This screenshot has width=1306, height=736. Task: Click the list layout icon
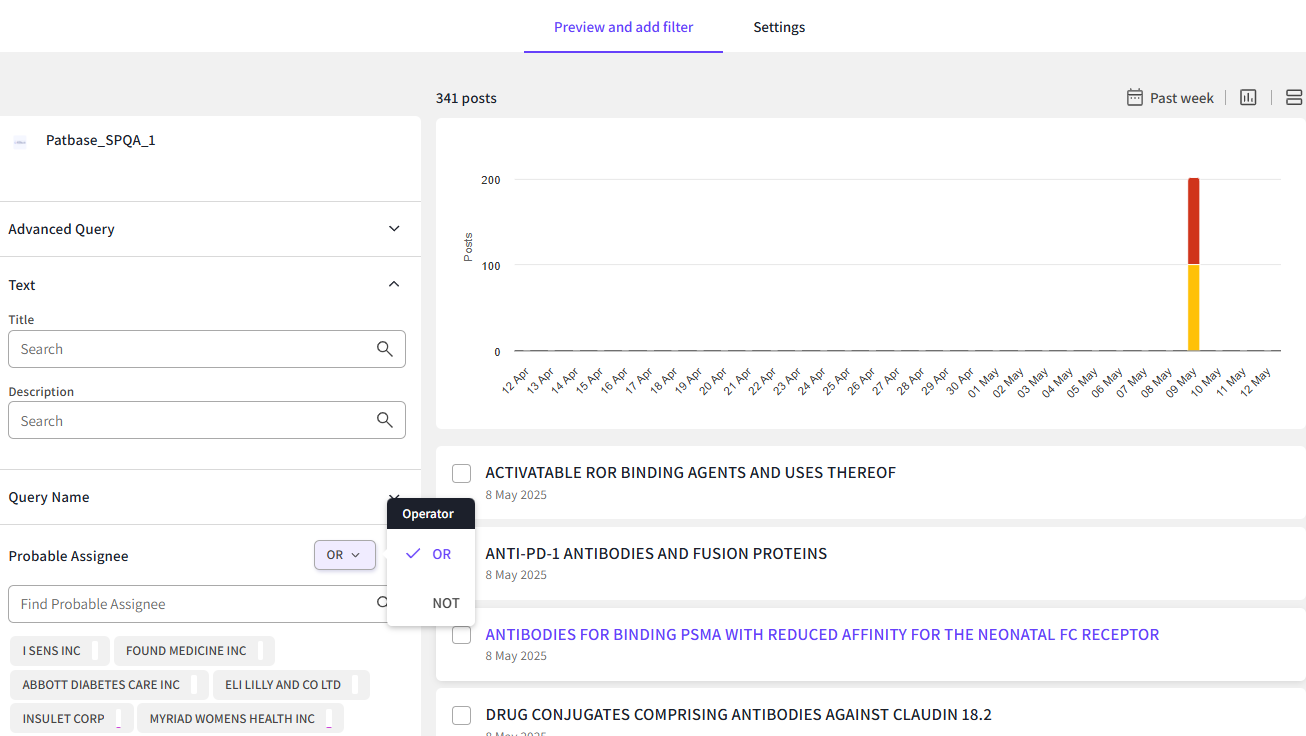1293,97
